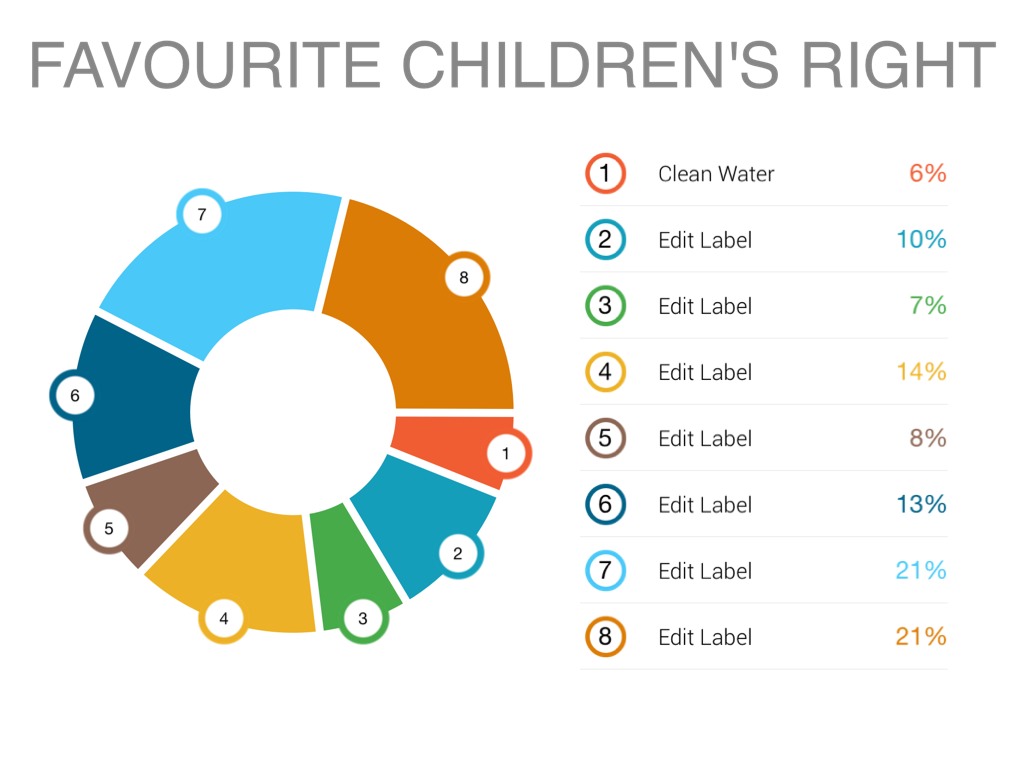1024x768 pixels.
Task: Select the 14% value in the legend
Action: [x=921, y=372]
